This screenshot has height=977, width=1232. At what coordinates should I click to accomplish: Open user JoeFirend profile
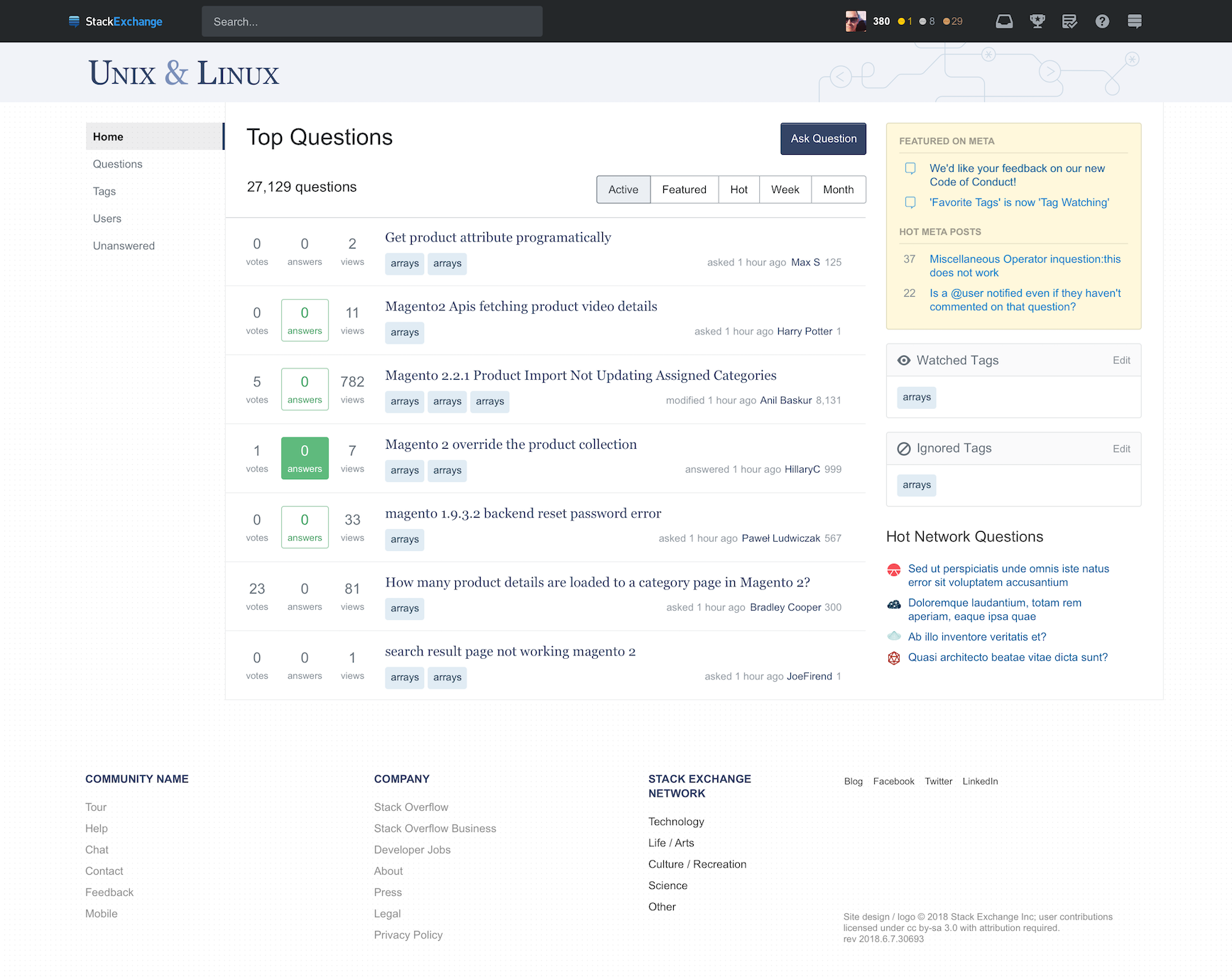[809, 676]
